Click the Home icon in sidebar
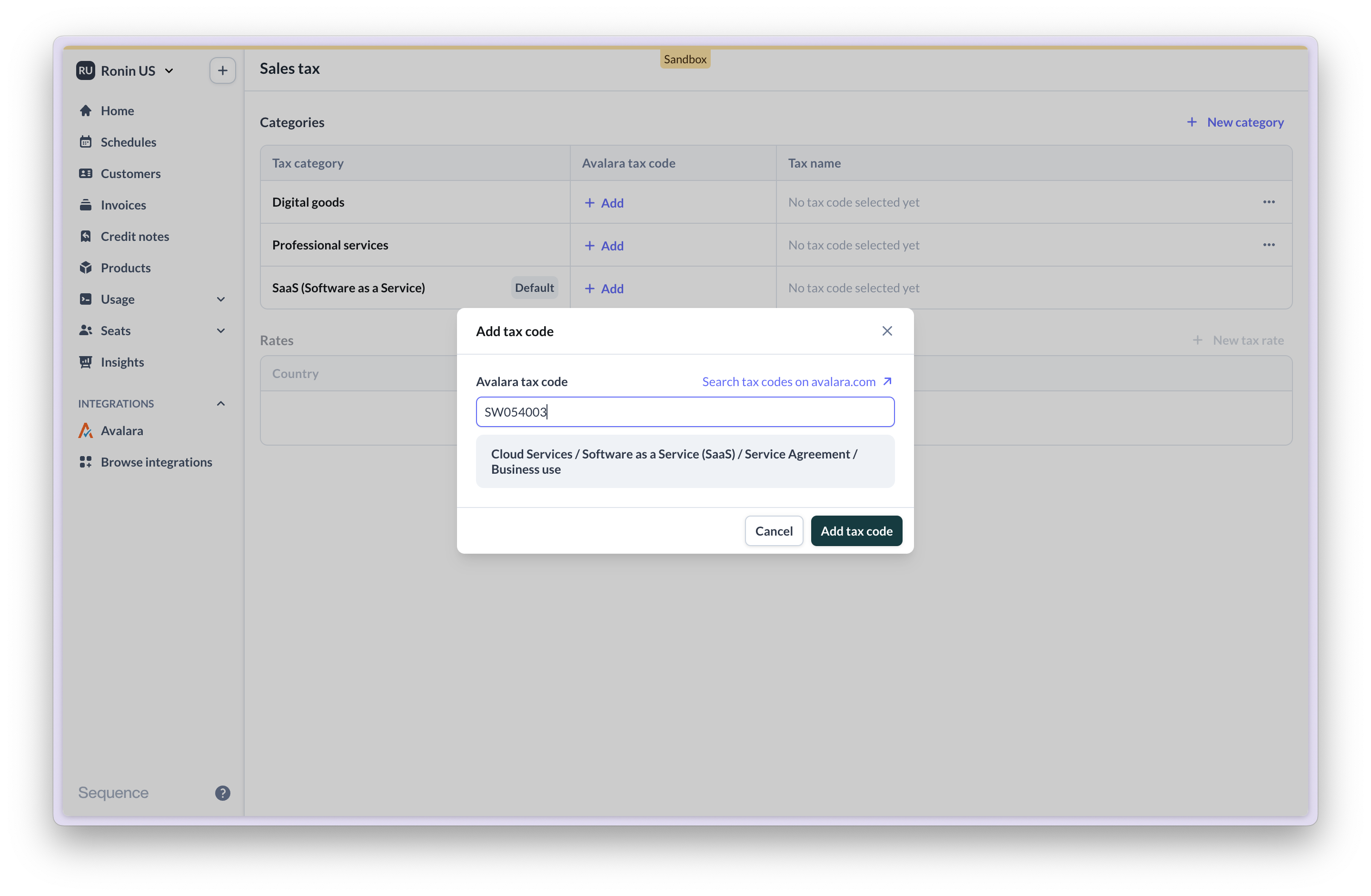The image size is (1371, 896). click(x=86, y=110)
